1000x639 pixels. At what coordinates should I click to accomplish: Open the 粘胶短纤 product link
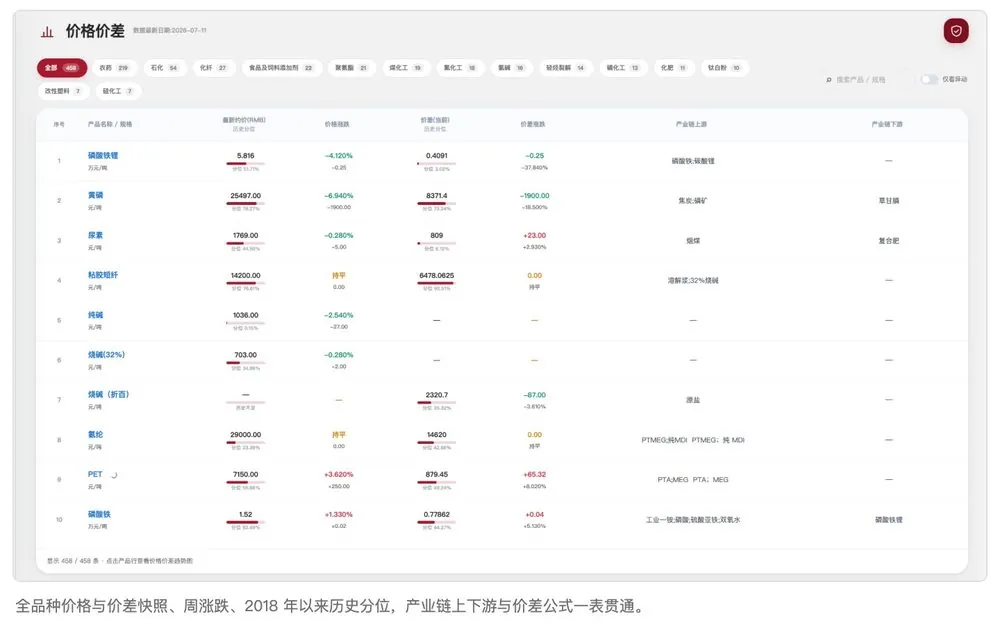coord(103,275)
